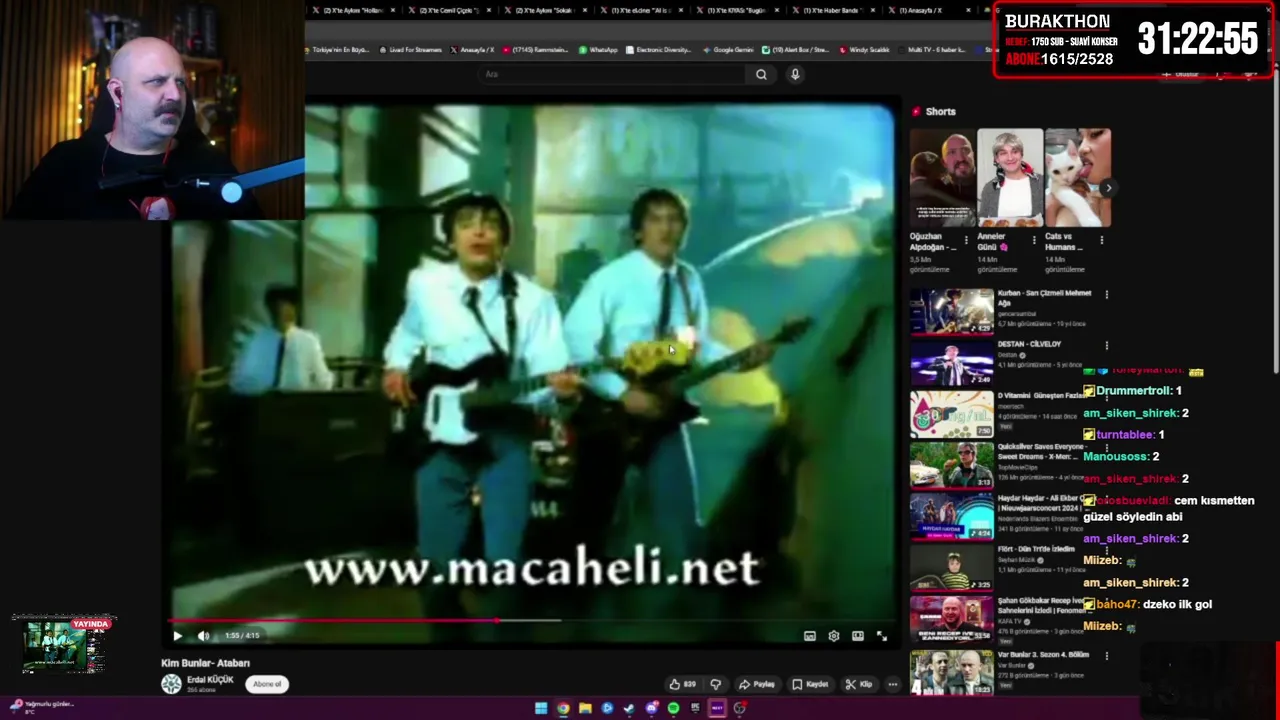Viewport: 1280px width, 720px height.
Task: Click the Kim Bunlar- Atabarı video title
Action: pos(205,663)
